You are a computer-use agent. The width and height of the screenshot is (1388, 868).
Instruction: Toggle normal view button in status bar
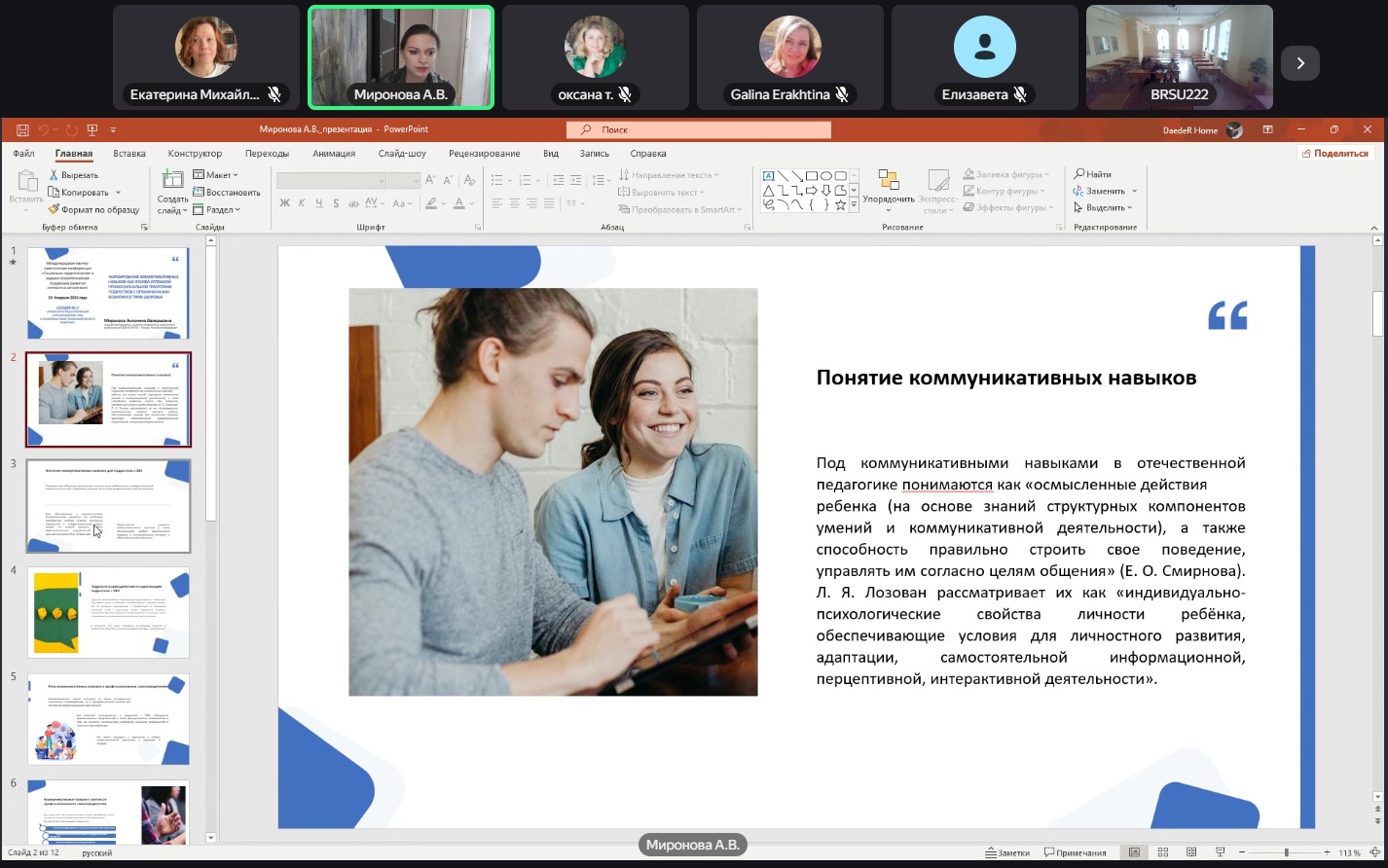pos(1134,852)
